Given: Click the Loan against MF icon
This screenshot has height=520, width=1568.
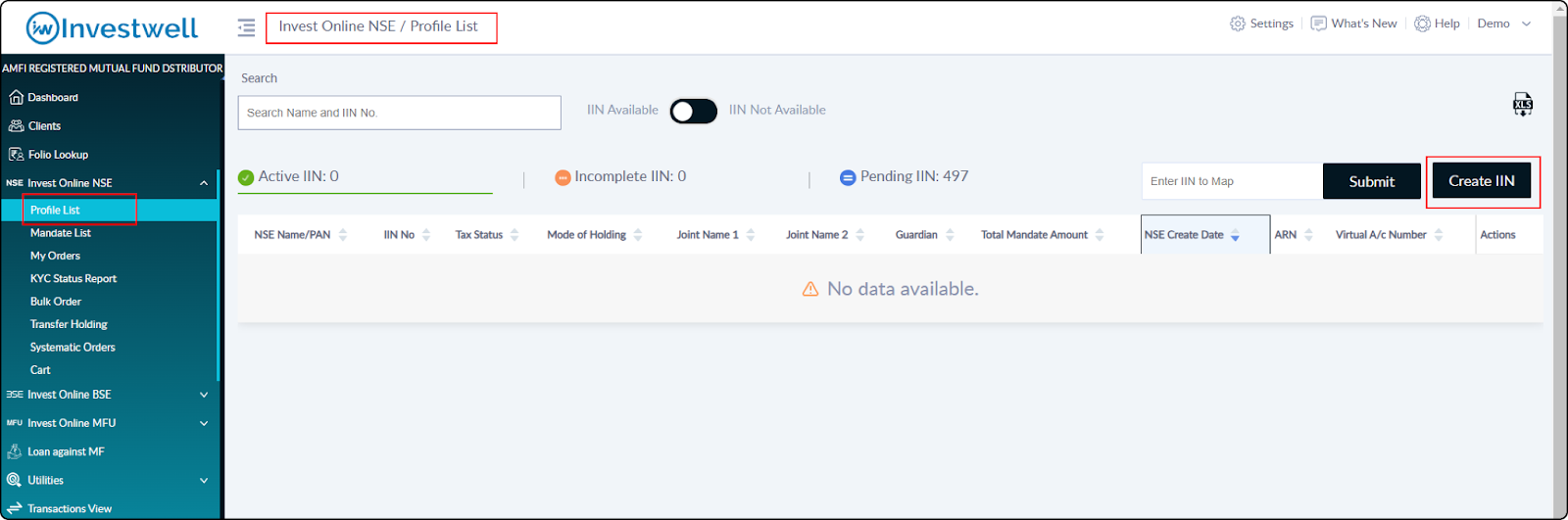Looking at the screenshot, I should coord(15,451).
